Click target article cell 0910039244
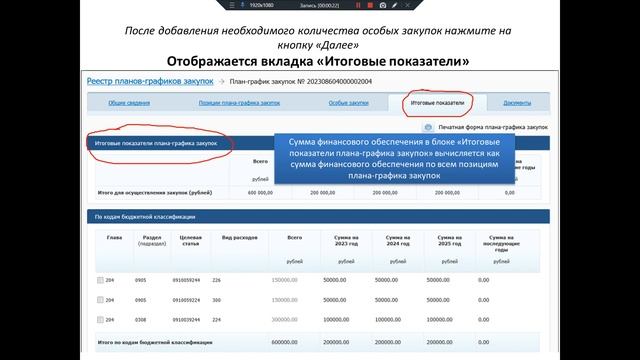The height and width of the screenshot is (360, 640). click(x=186, y=320)
